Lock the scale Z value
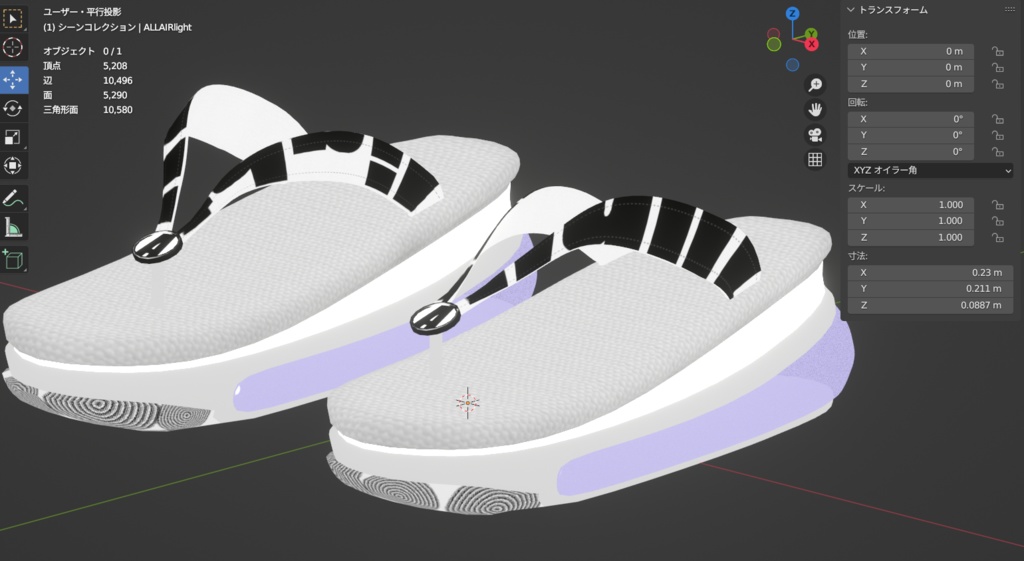This screenshot has width=1024, height=561. click(997, 238)
